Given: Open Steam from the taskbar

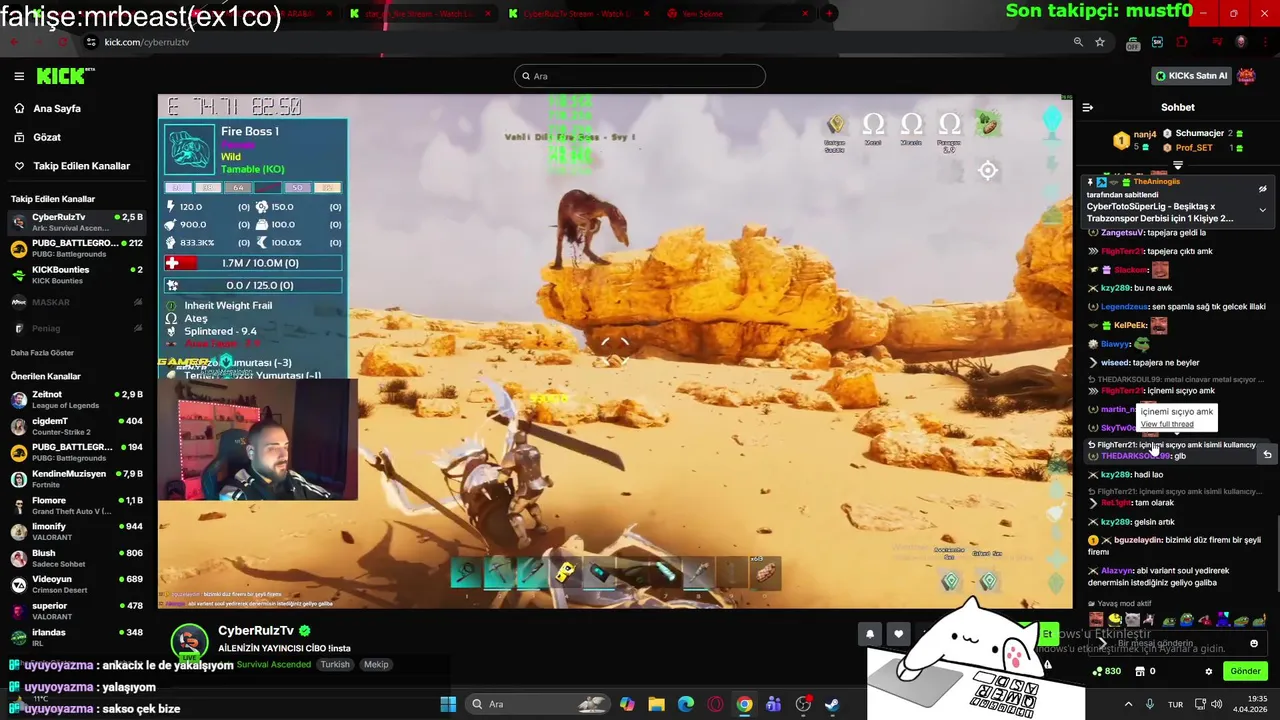Looking at the screenshot, I should tap(832, 704).
